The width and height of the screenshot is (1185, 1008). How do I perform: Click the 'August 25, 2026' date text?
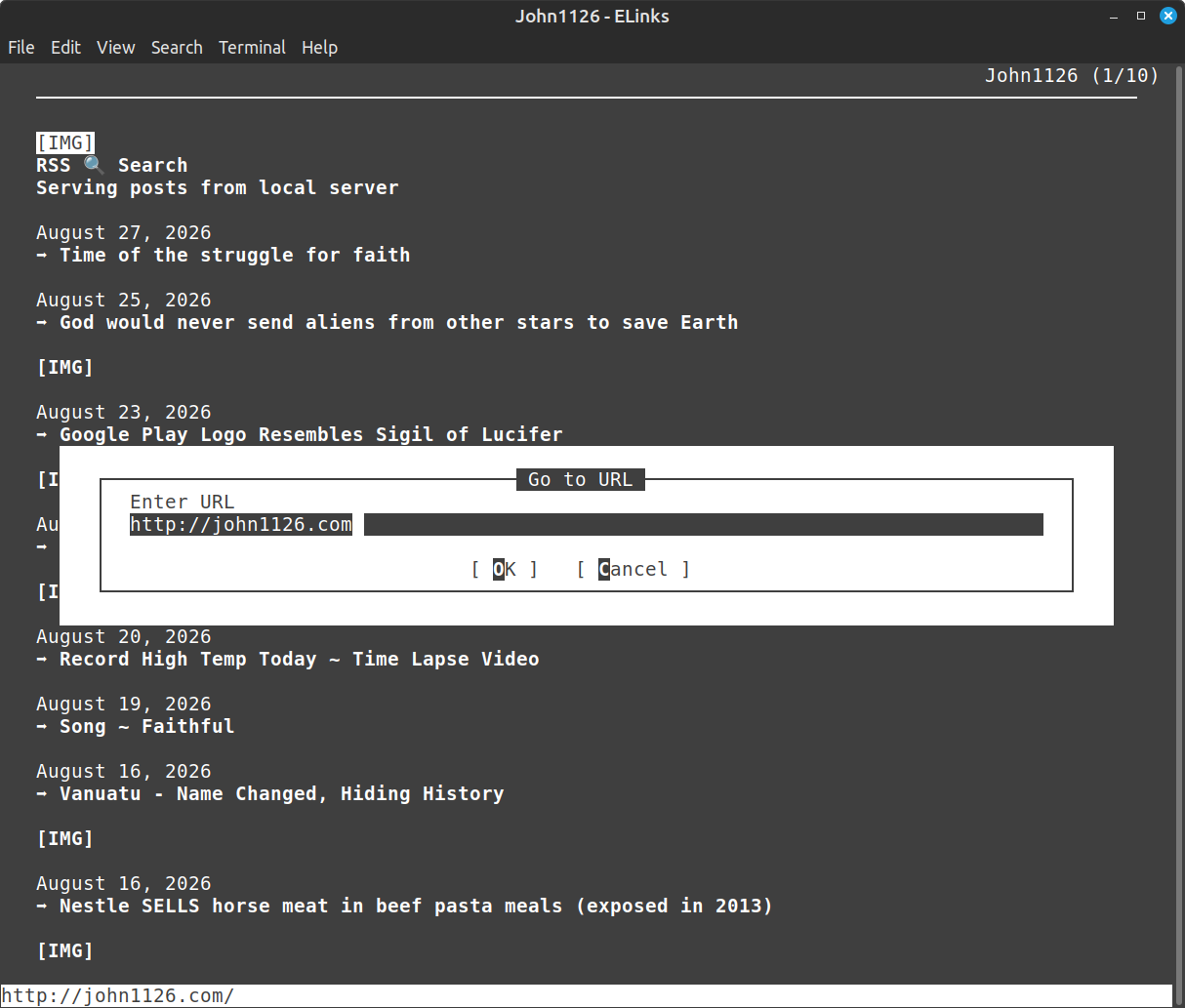(x=124, y=301)
